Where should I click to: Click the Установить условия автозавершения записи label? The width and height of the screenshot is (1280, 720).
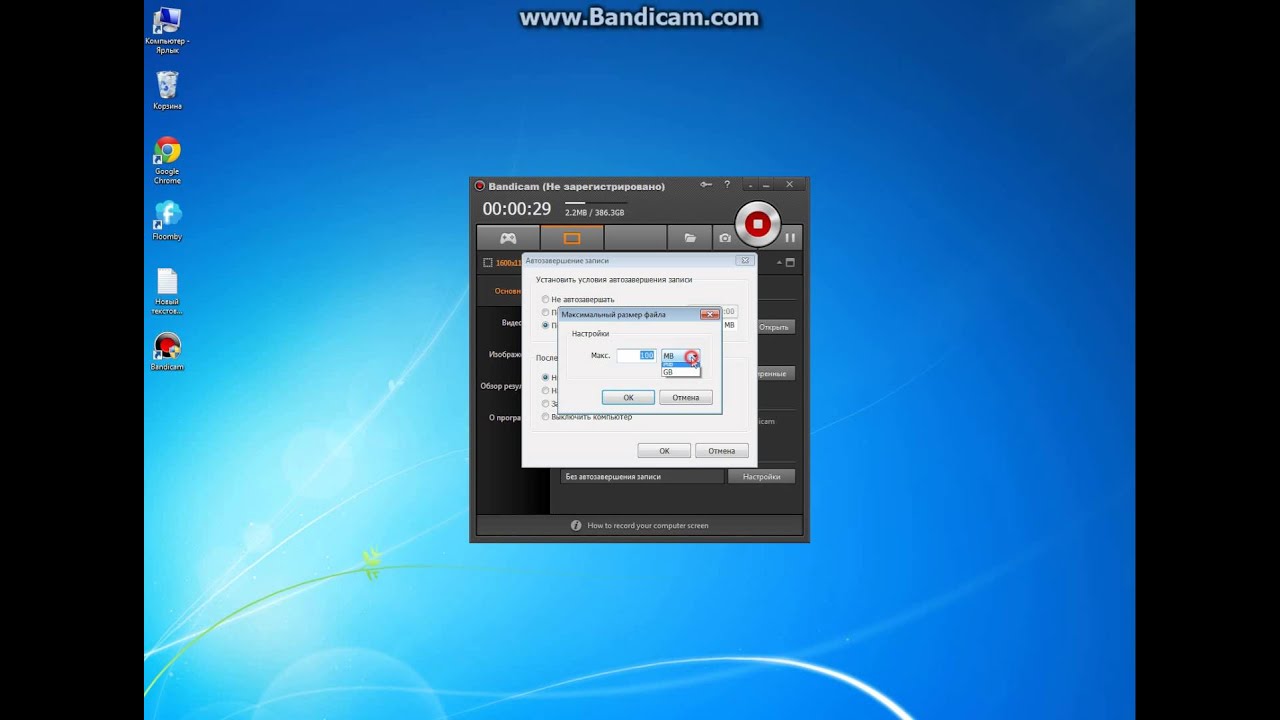[614, 280]
